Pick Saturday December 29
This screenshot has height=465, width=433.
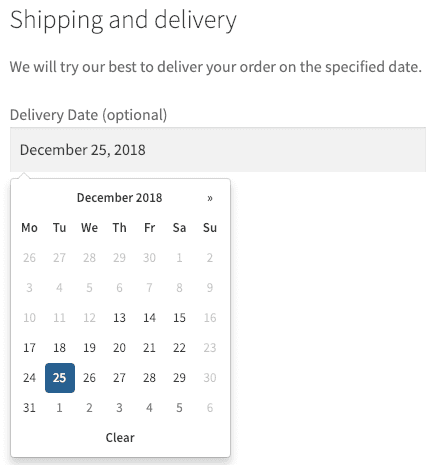click(x=179, y=378)
